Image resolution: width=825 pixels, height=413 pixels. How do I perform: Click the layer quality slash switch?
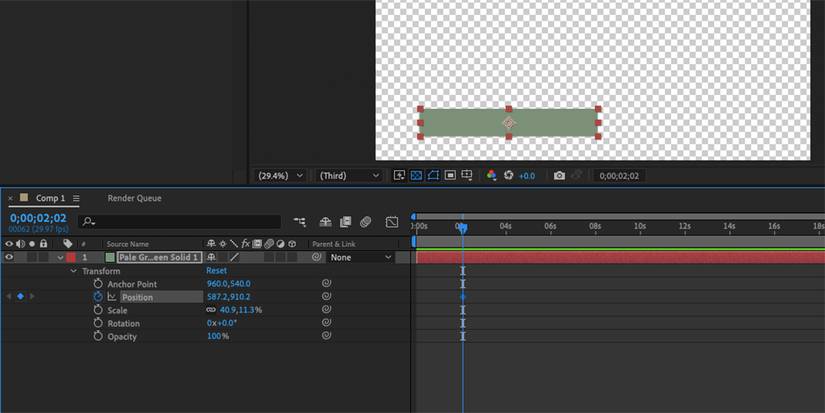[x=234, y=257]
